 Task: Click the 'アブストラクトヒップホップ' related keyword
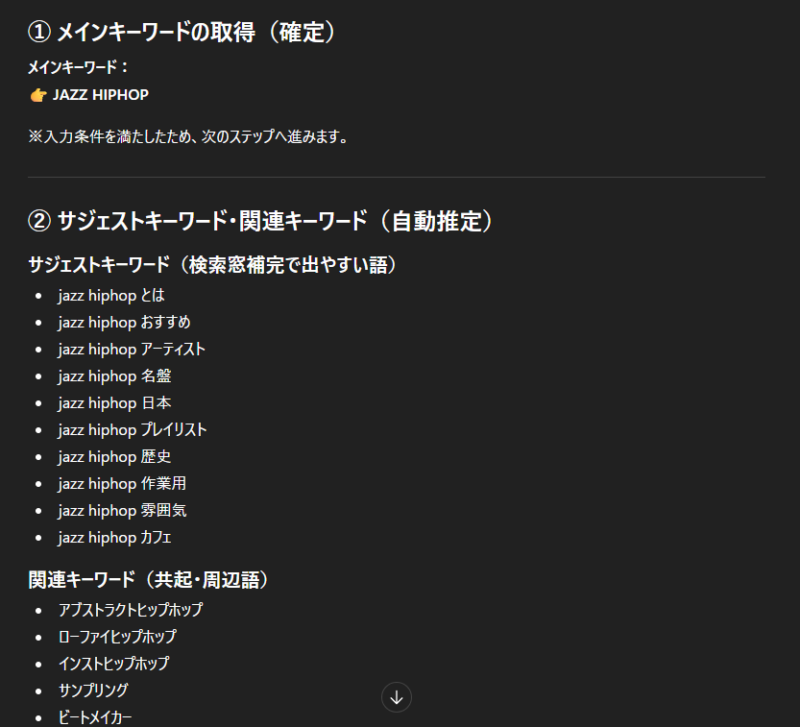(131, 609)
